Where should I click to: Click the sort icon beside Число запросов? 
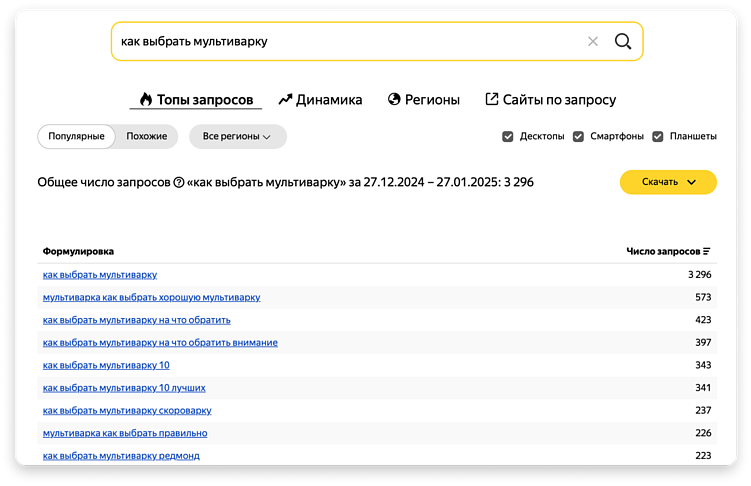(x=707, y=251)
